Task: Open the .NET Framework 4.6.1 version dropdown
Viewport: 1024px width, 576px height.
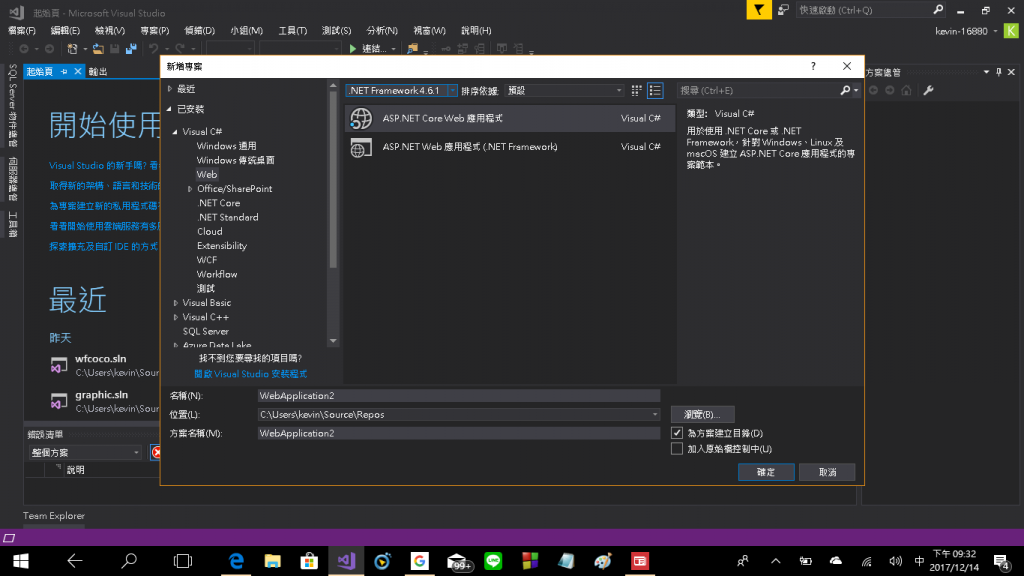Action: point(452,91)
